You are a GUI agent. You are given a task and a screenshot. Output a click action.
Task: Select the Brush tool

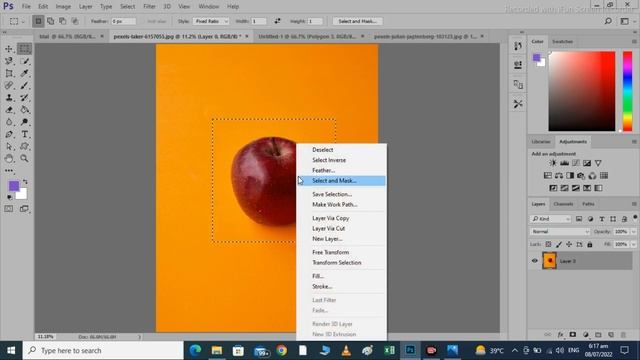pos(24,86)
